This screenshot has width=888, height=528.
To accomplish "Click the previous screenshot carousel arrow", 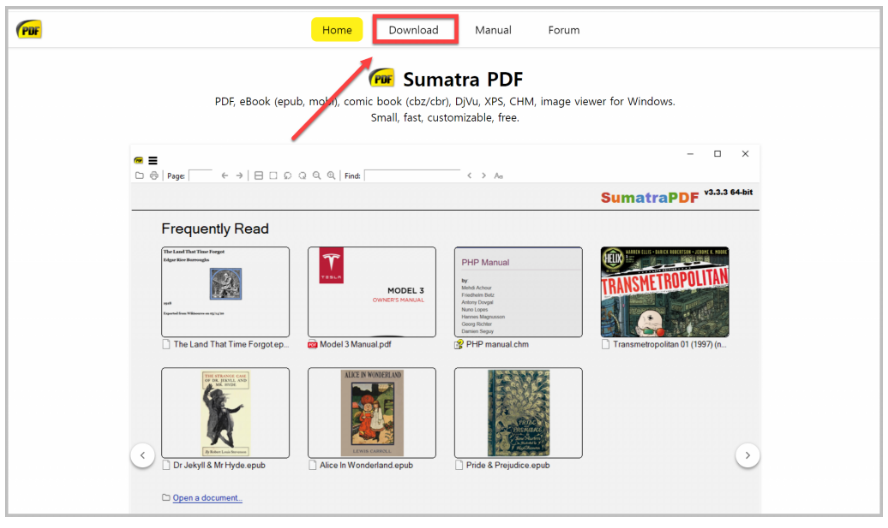I will [143, 455].
